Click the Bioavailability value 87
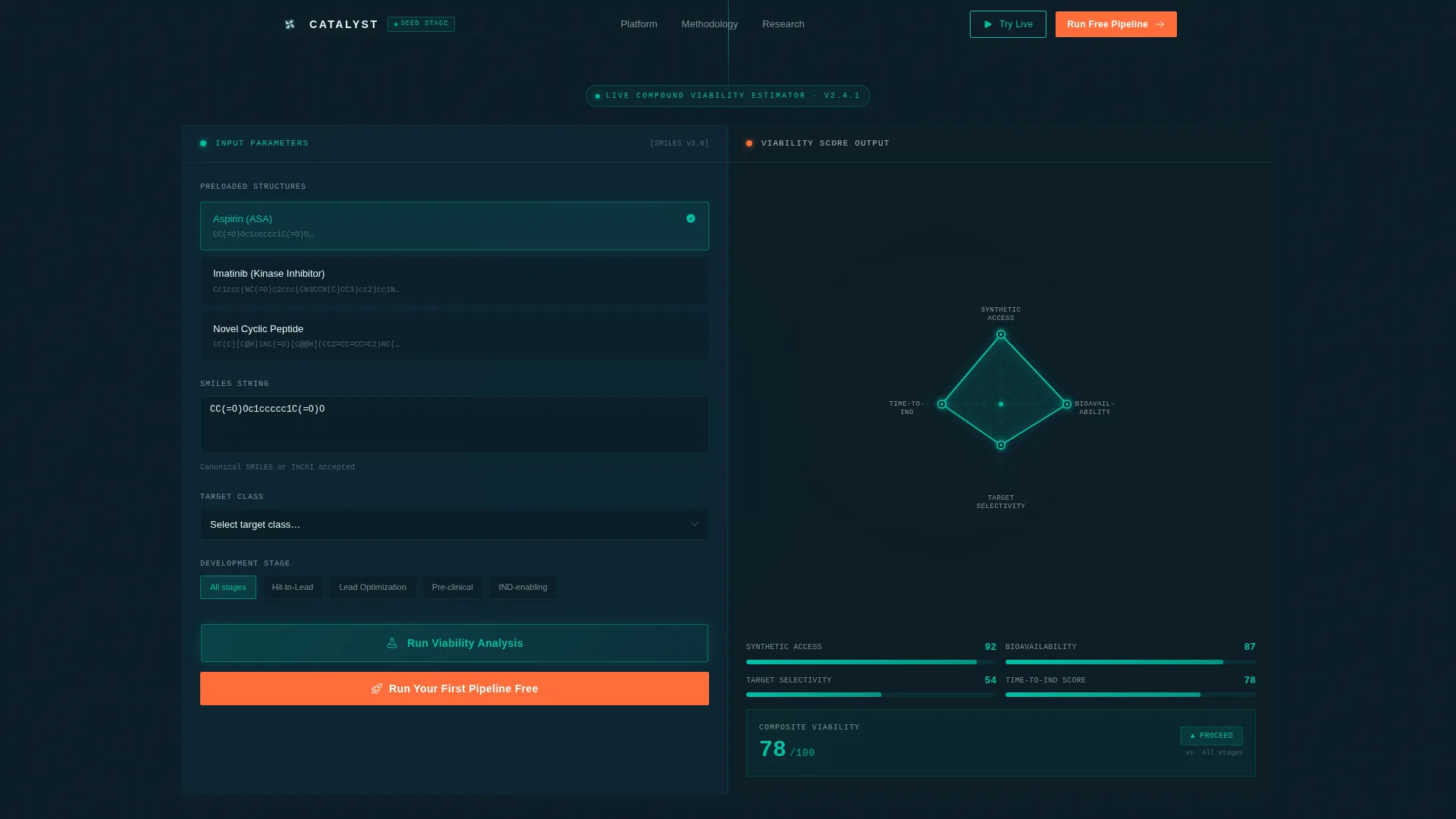1456x819 pixels. 1250,647
